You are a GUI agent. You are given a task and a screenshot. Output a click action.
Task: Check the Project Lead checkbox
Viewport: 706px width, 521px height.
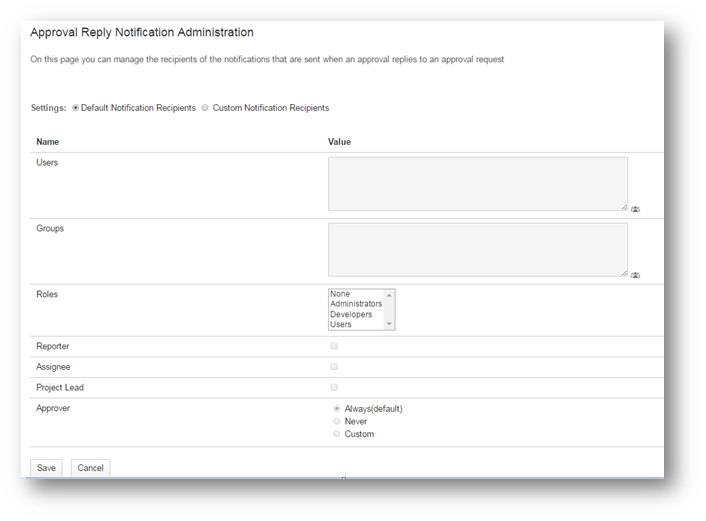[334, 387]
